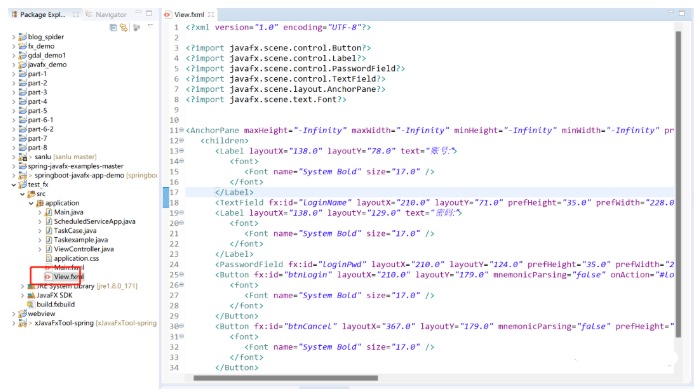Click the View.fxml editor tab icon

tap(167, 14)
